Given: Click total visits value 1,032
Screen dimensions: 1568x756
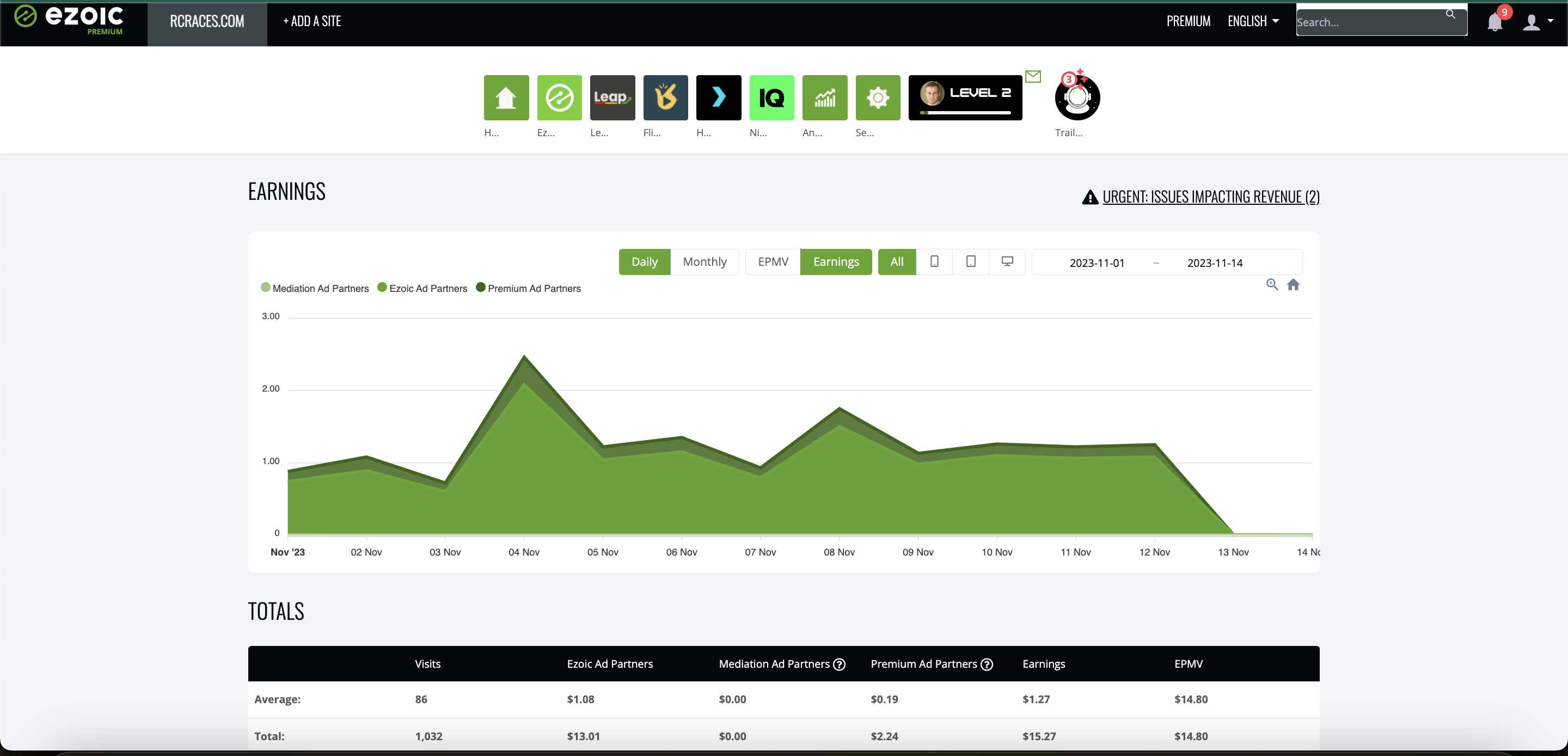Looking at the screenshot, I should [x=428, y=736].
